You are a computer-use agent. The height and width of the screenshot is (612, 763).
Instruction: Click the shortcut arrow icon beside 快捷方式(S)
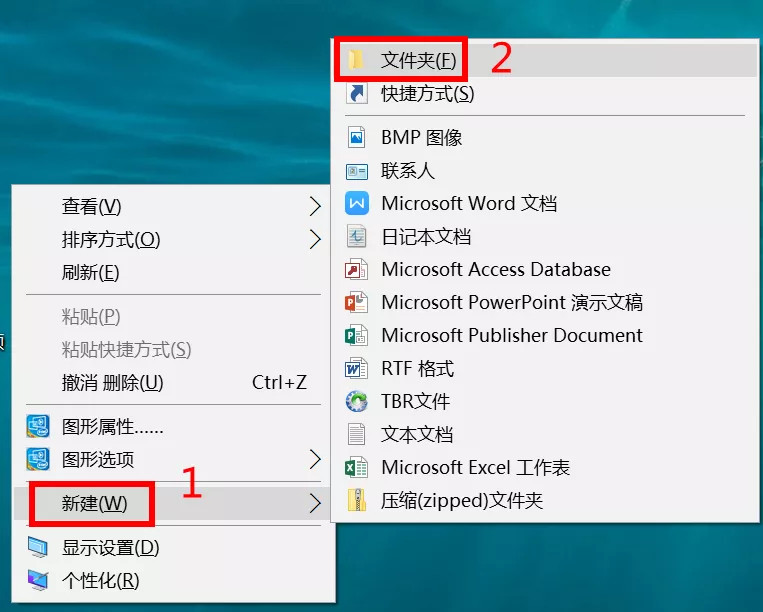pos(357,93)
